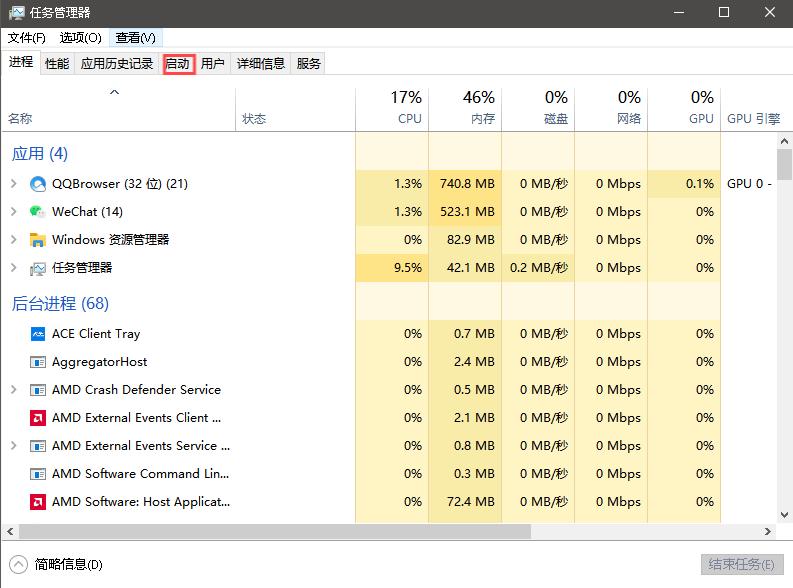793x588 pixels.
Task: Click the AggregatorHost process icon
Action: click(x=38, y=362)
